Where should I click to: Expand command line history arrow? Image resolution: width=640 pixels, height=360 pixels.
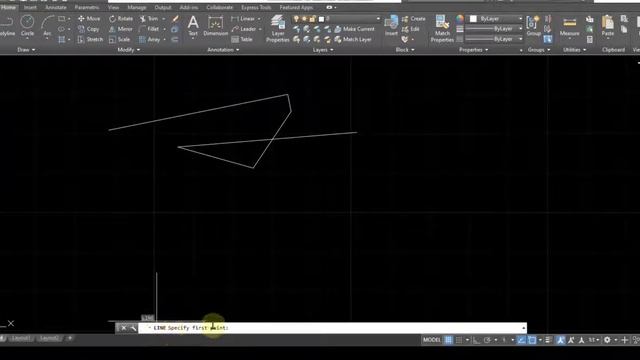tap(524, 328)
